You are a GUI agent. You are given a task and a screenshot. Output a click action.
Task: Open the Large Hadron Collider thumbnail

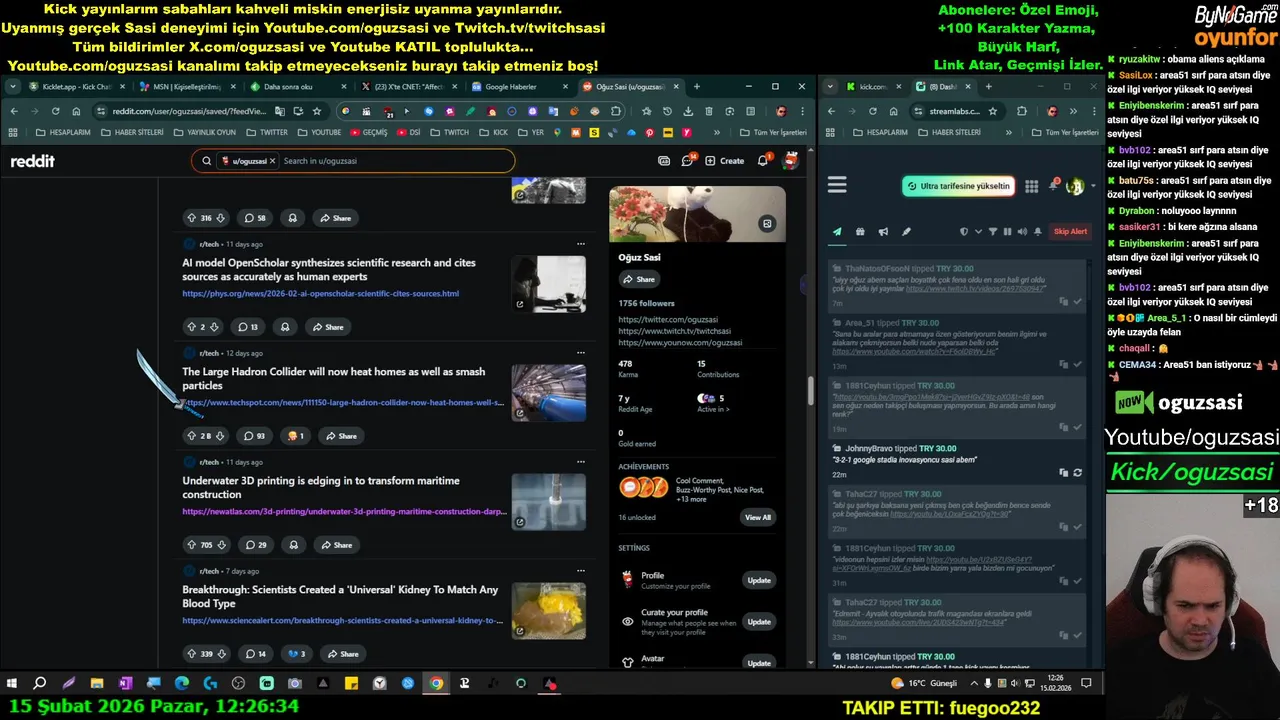point(549,393)
